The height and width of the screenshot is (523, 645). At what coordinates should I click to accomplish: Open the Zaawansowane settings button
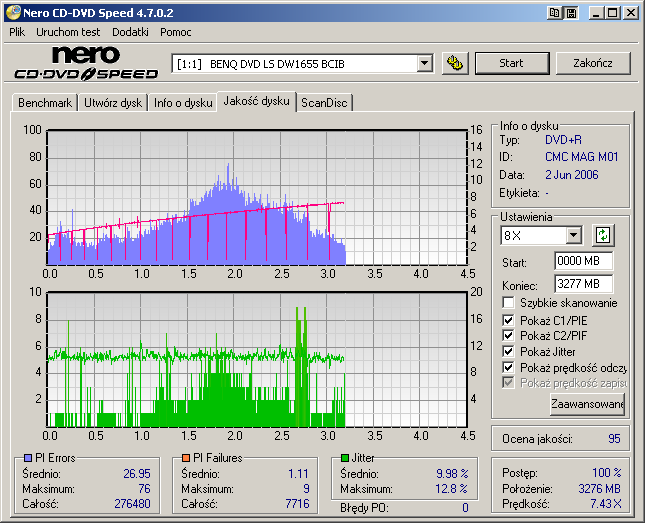587,404
